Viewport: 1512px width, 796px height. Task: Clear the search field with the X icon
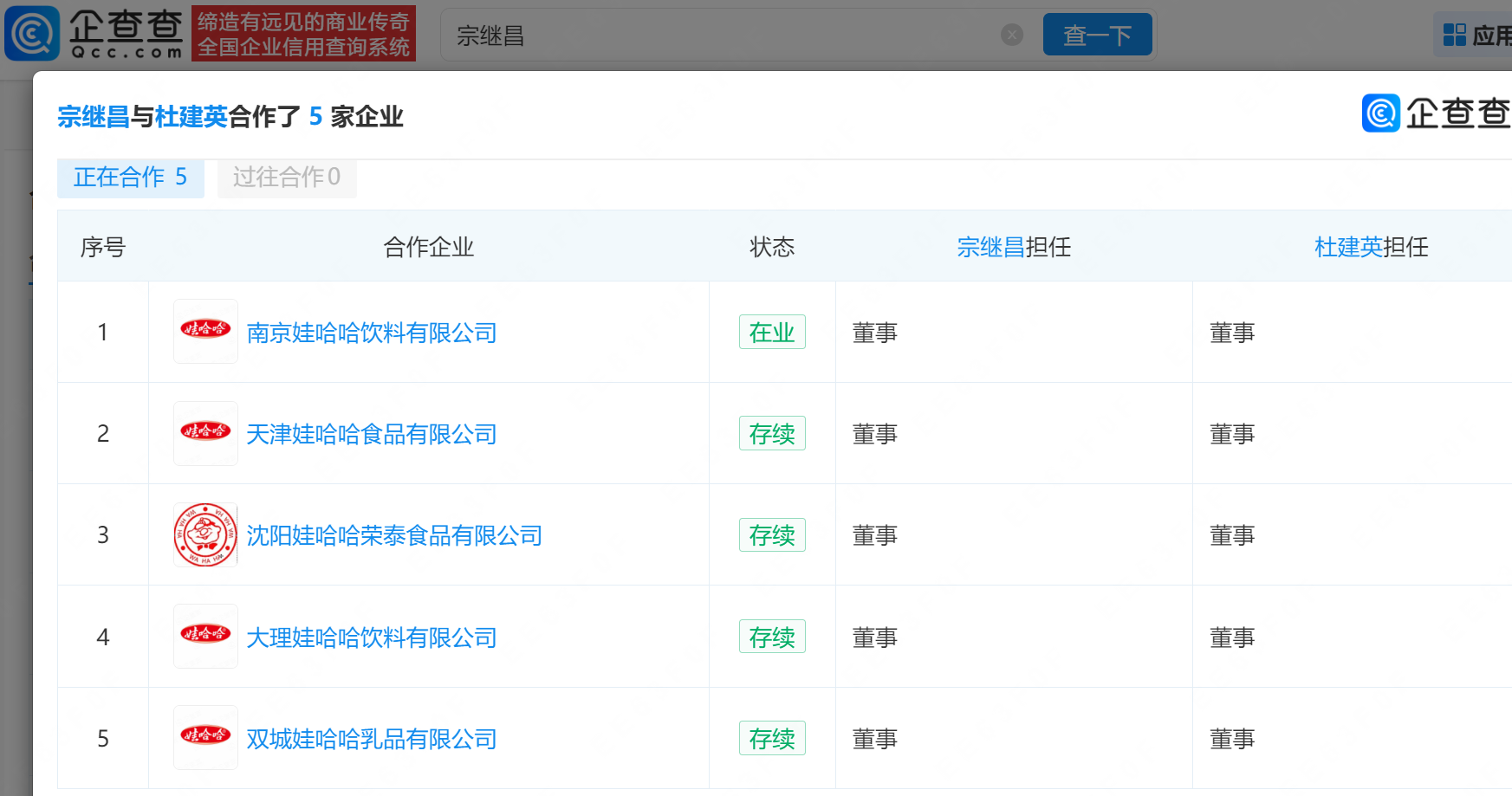[x=1012, y=35]
